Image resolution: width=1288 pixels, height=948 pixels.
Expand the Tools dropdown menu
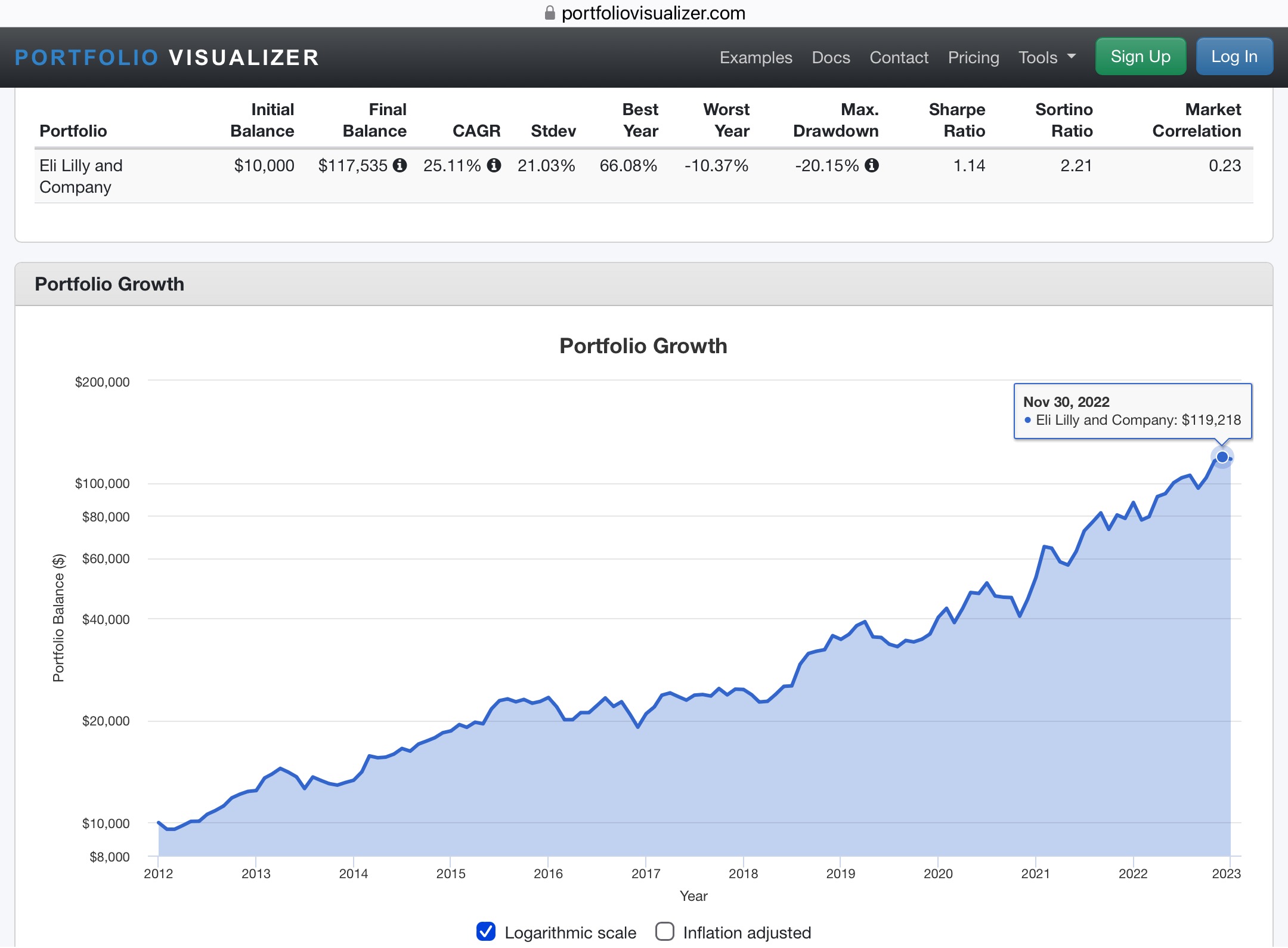tap(1047, 57)
